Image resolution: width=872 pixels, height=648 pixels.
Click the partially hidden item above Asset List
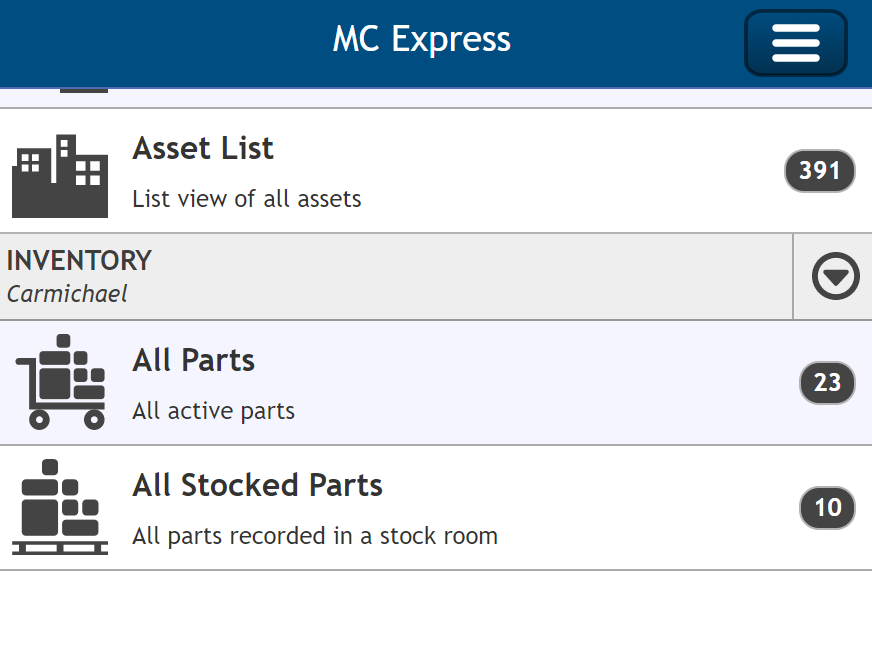coord(436,98)
